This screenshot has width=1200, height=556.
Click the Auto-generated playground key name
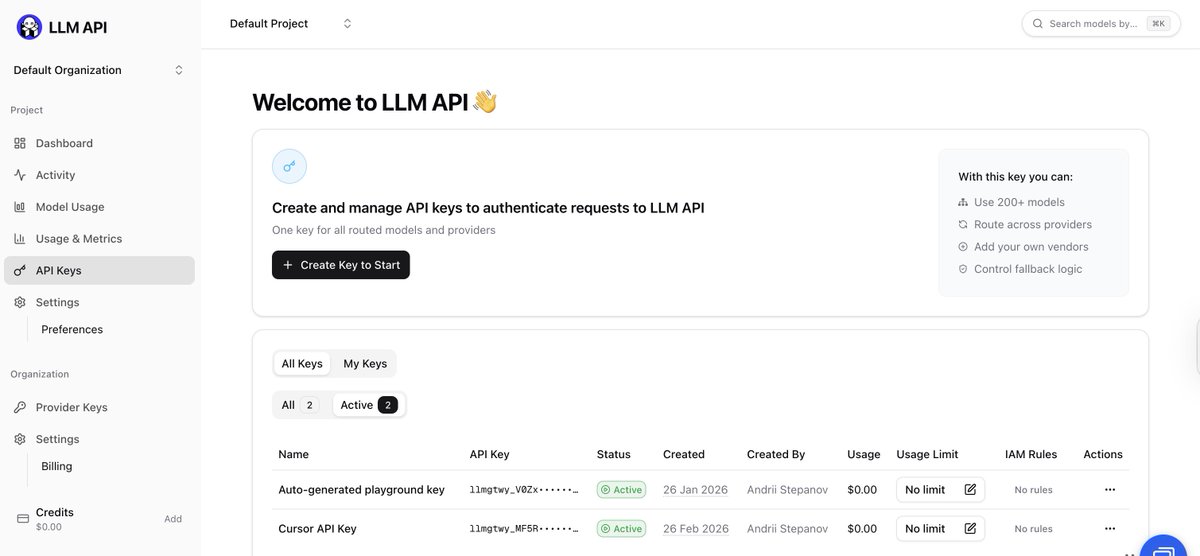click(361, 490)
